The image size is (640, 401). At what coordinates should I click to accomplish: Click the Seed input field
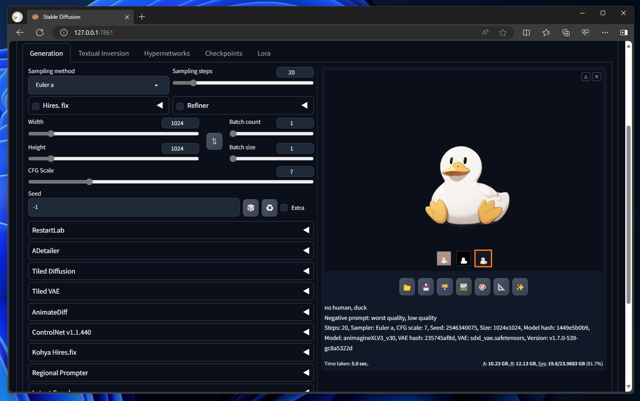point(134,207)
